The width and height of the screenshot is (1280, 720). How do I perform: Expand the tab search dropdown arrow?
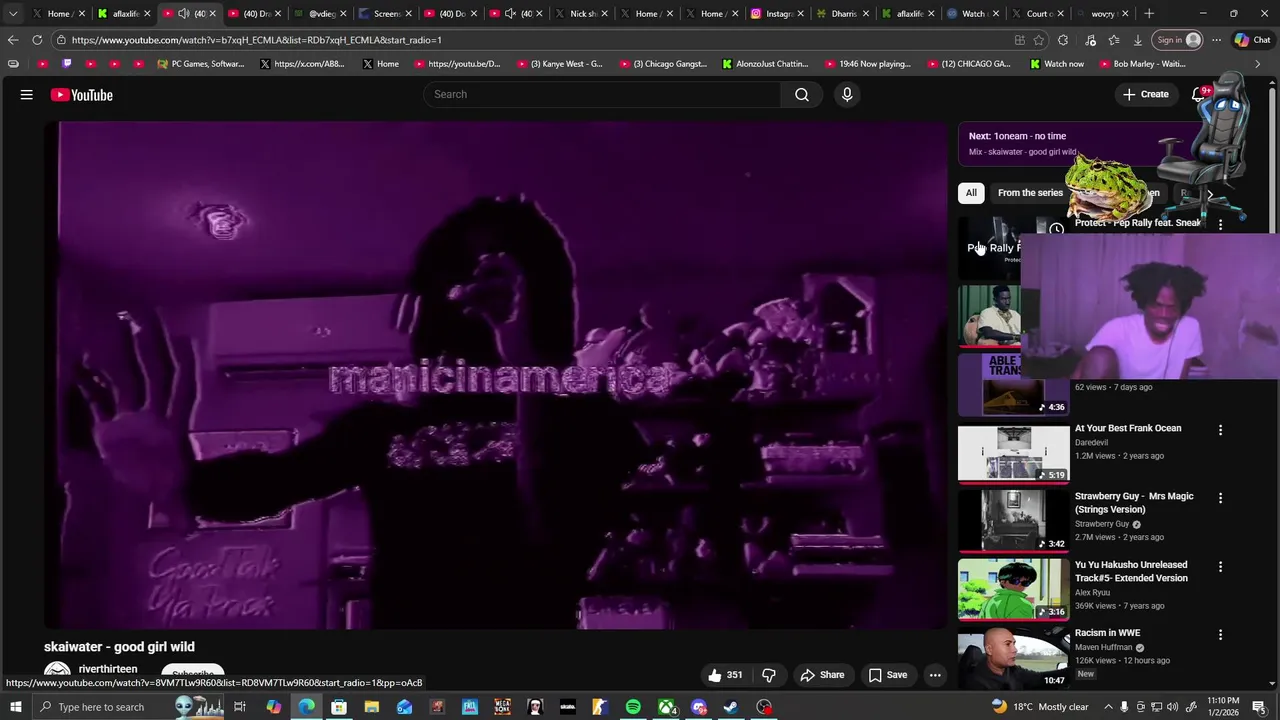[x=13, y=14]
